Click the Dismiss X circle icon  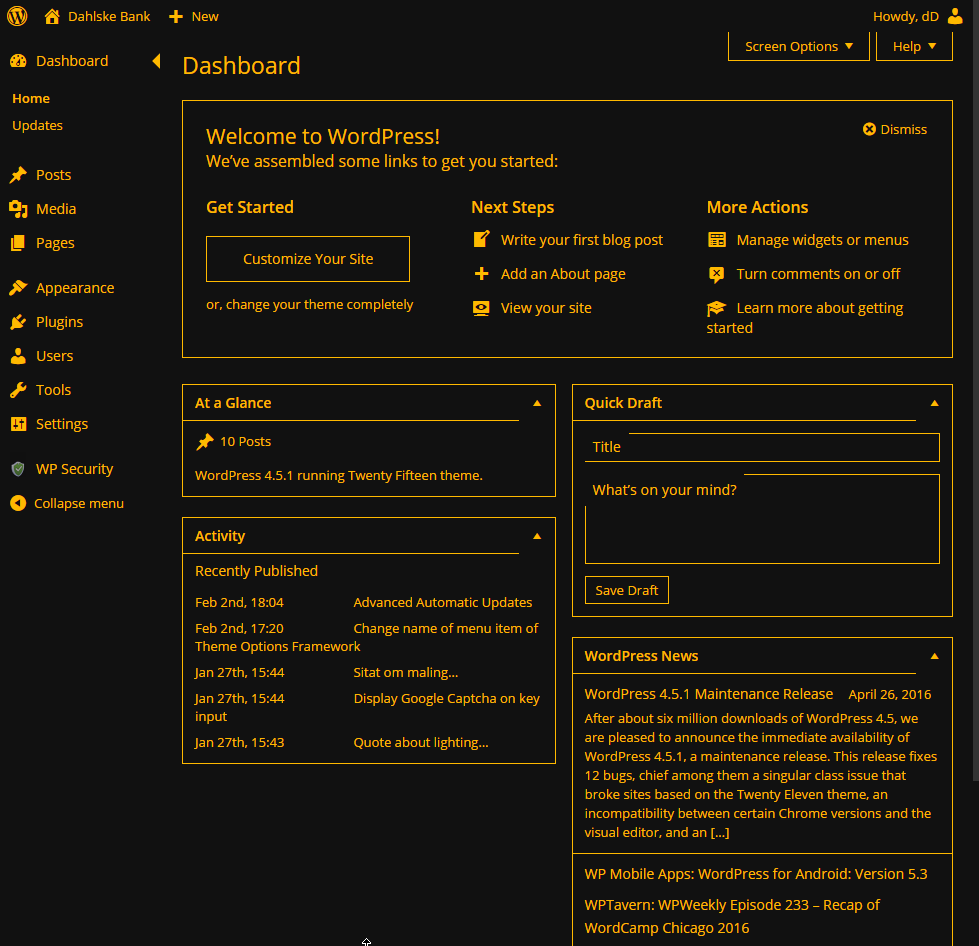[x=869, y=129]
